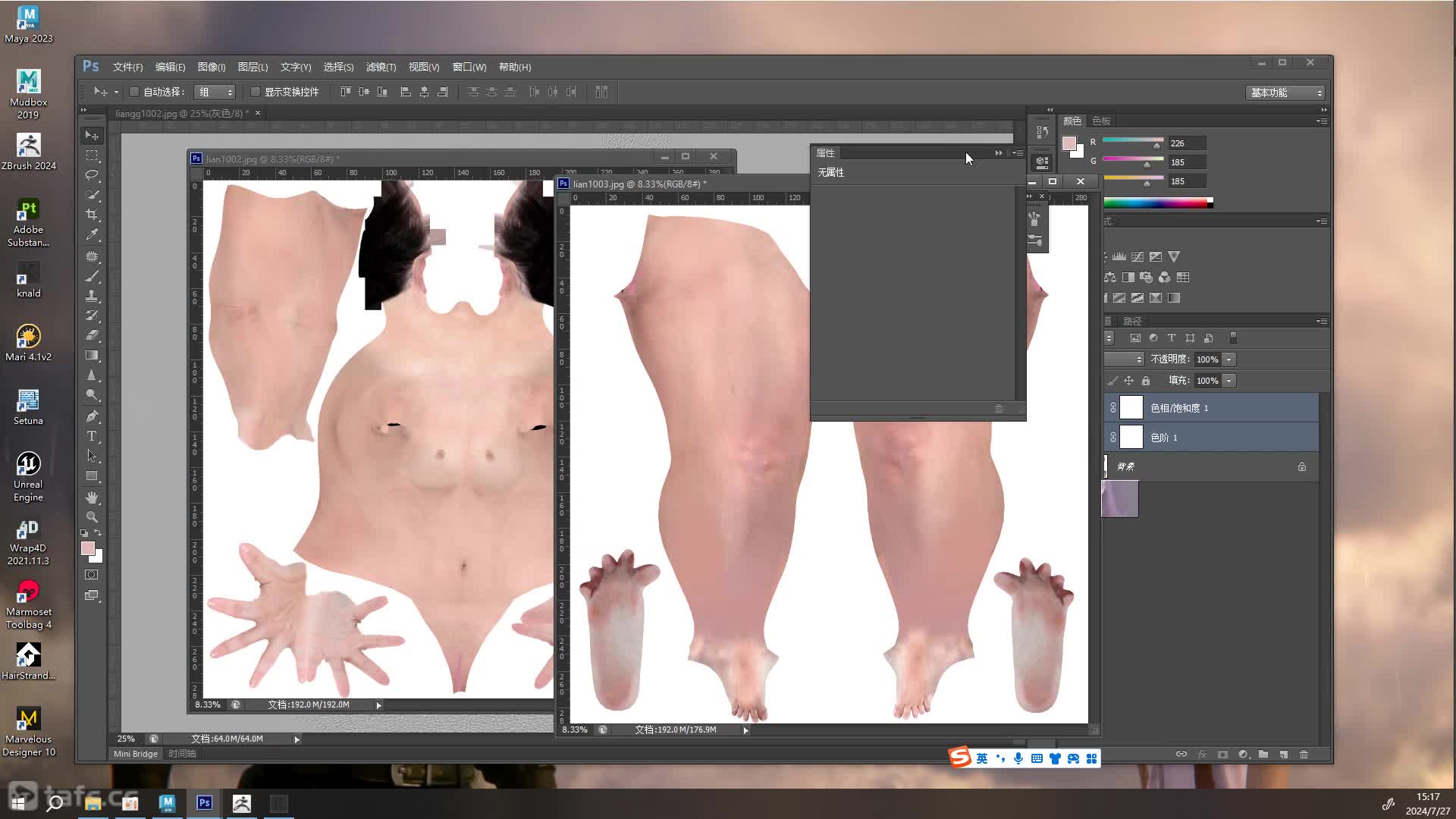Swap foreground and background colors

point(98,533)
